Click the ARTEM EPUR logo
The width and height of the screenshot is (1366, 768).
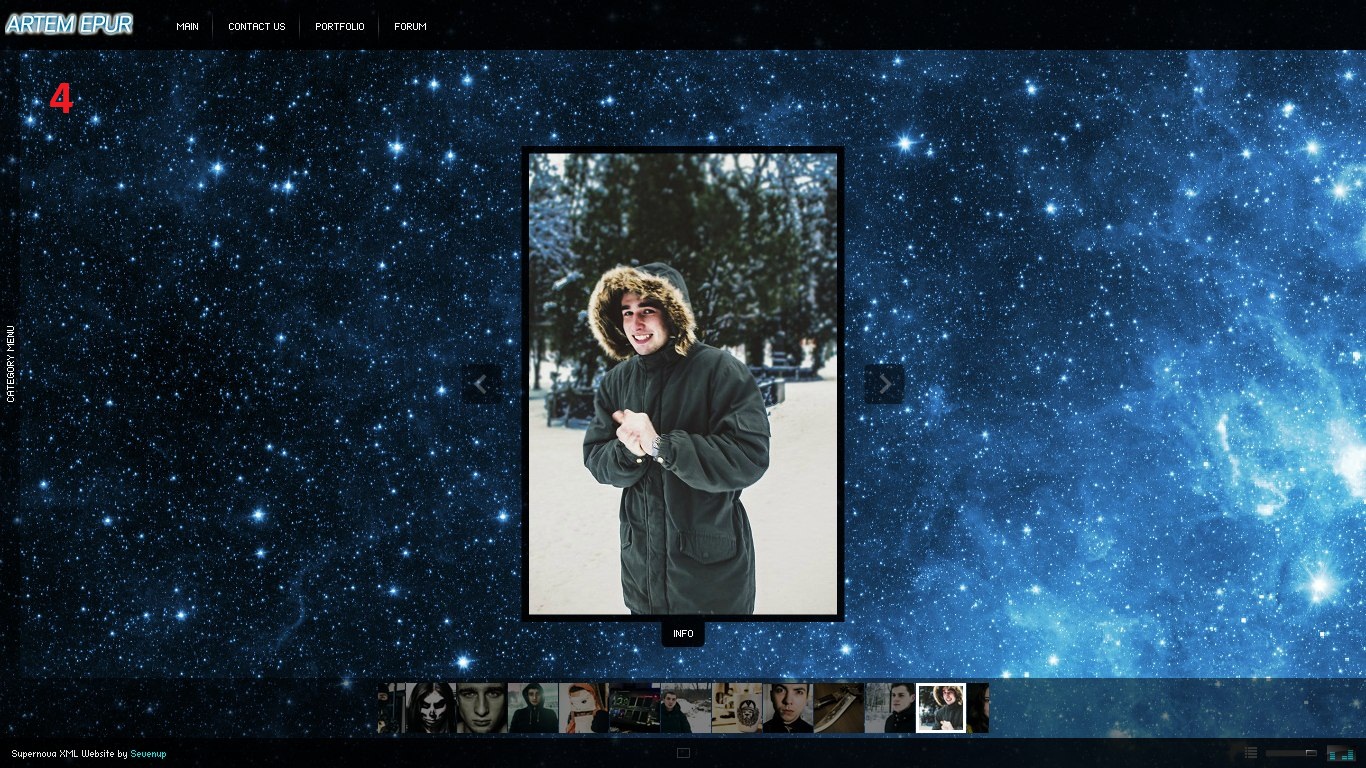pyautogui.click(x=69, y=25)
